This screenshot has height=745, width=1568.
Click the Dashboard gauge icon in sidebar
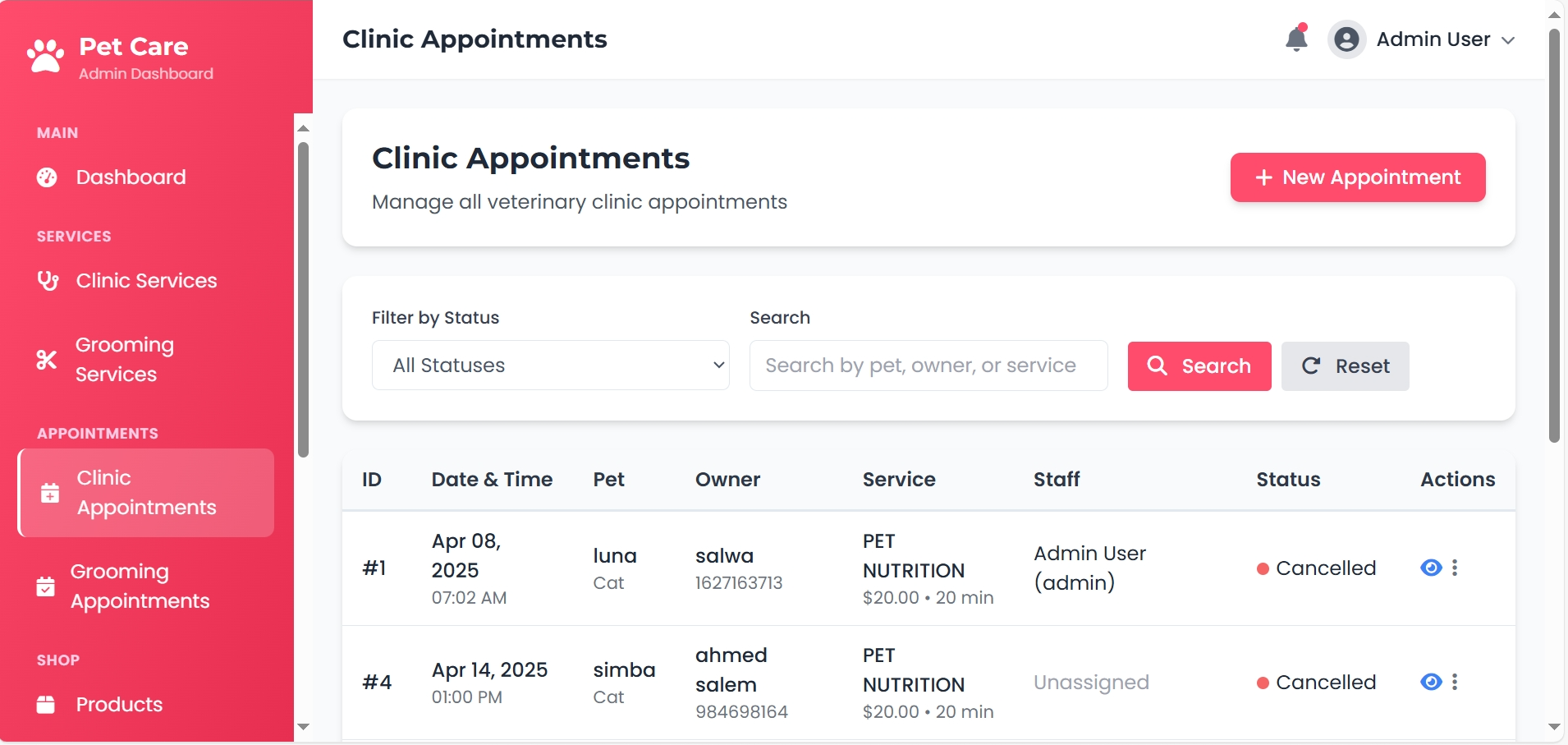click(47, 177)
